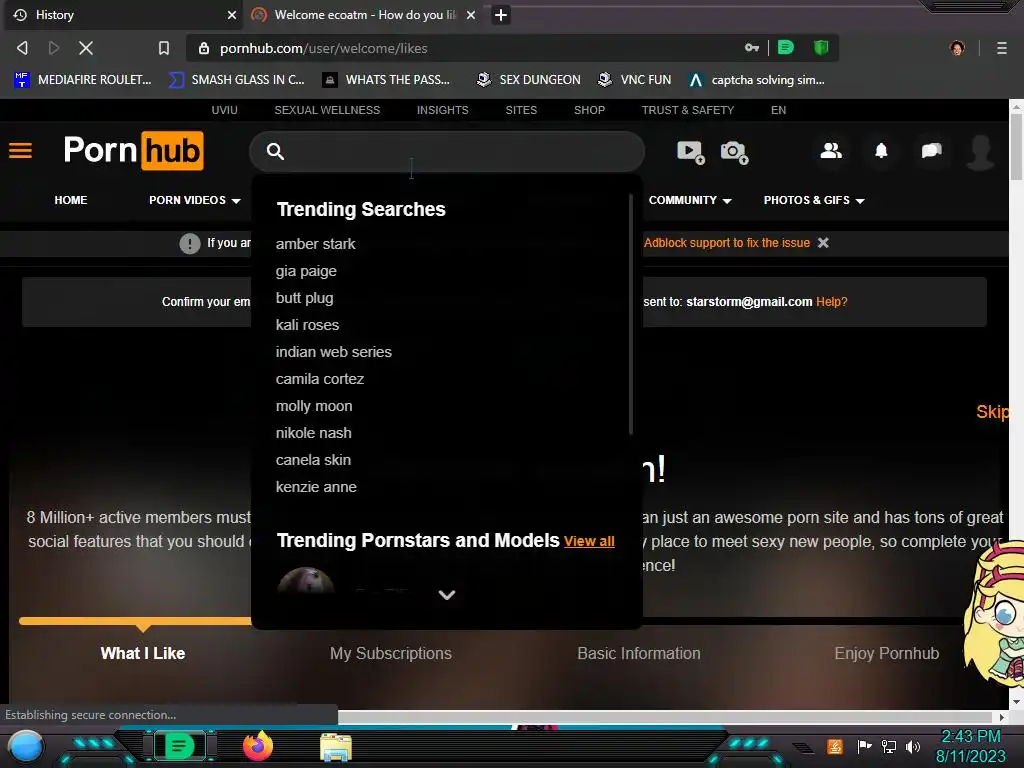Image resolution: width=1024 pixels, height=768 pixels.
Task: Select 'gia paige' trending search
Action: [x=306, y=271]
